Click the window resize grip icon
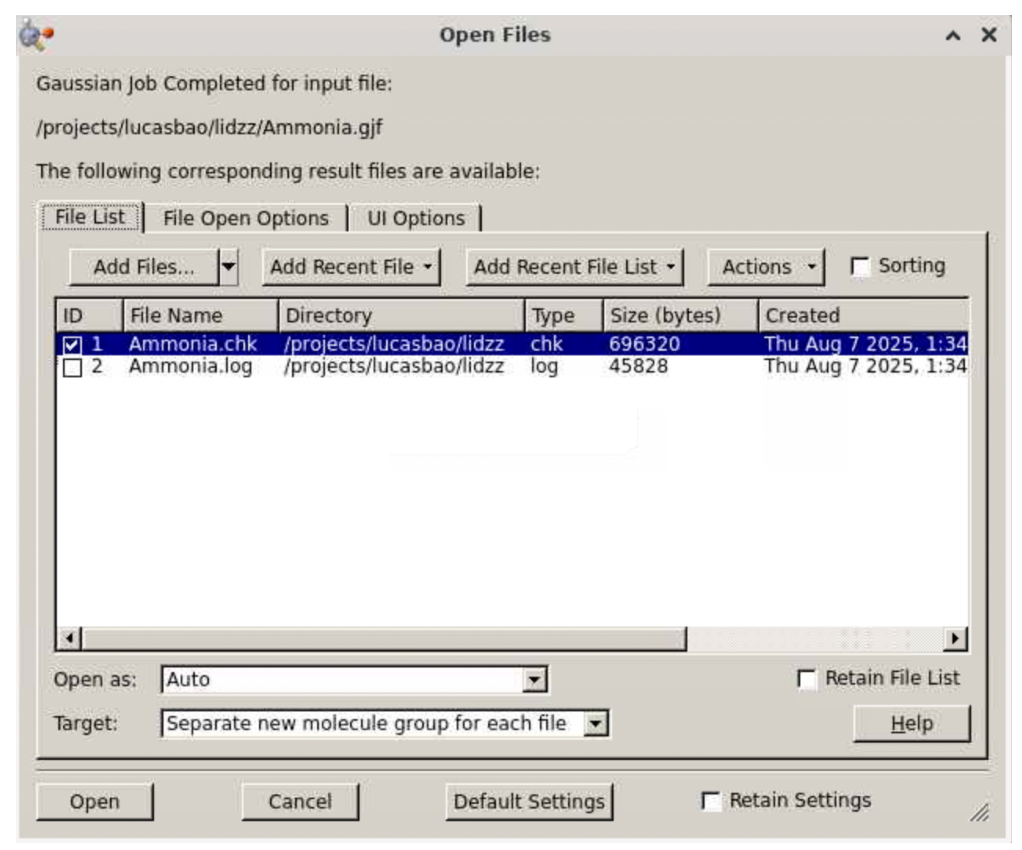 (x=982, y=813)
